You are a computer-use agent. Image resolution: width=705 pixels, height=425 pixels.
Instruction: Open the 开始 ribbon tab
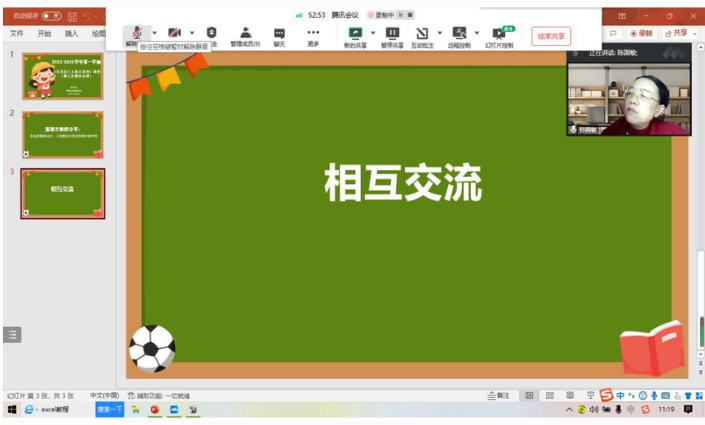tap(44, 33)
